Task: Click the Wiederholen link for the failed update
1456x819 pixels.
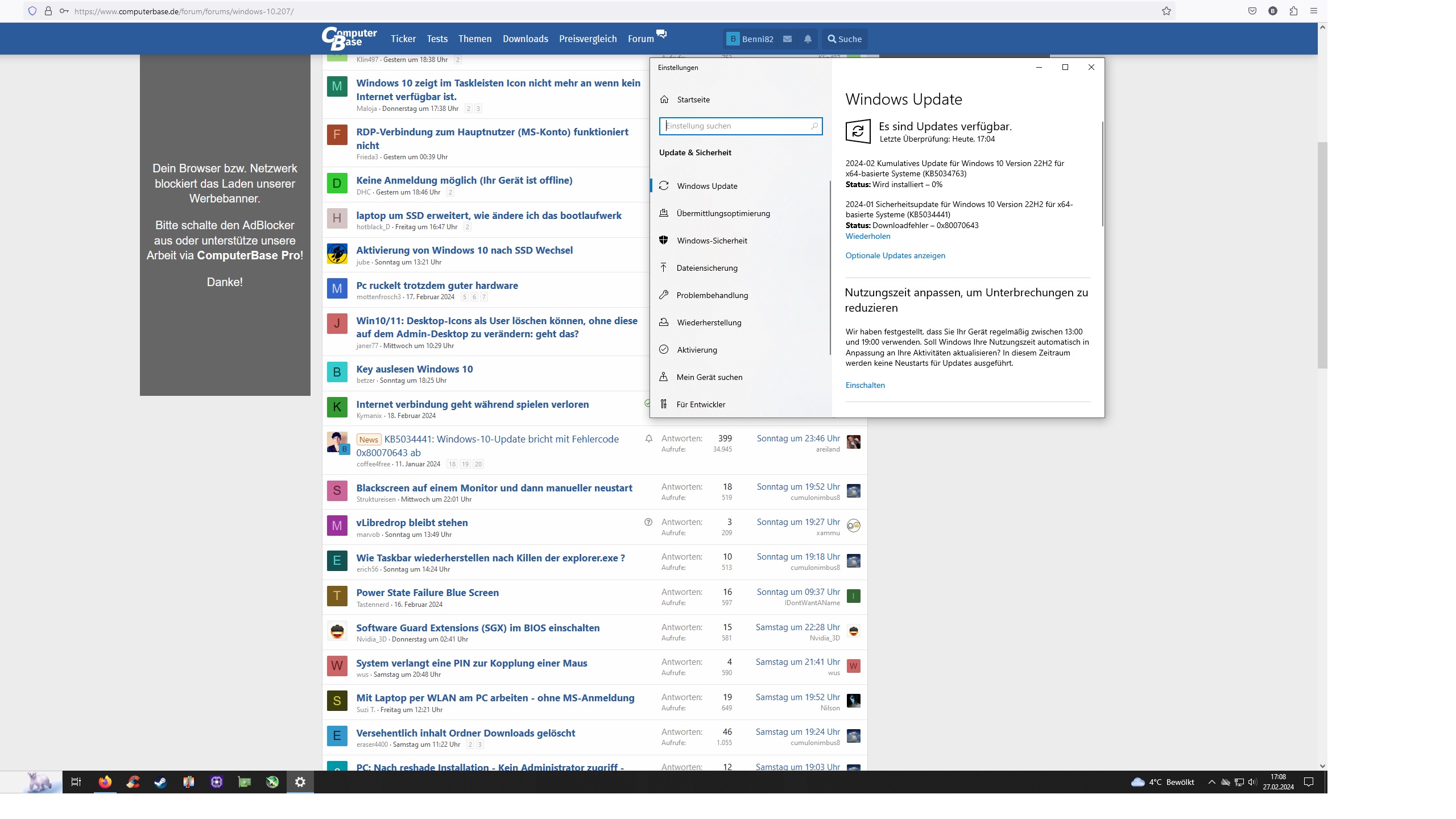Action: pos(867,236)
